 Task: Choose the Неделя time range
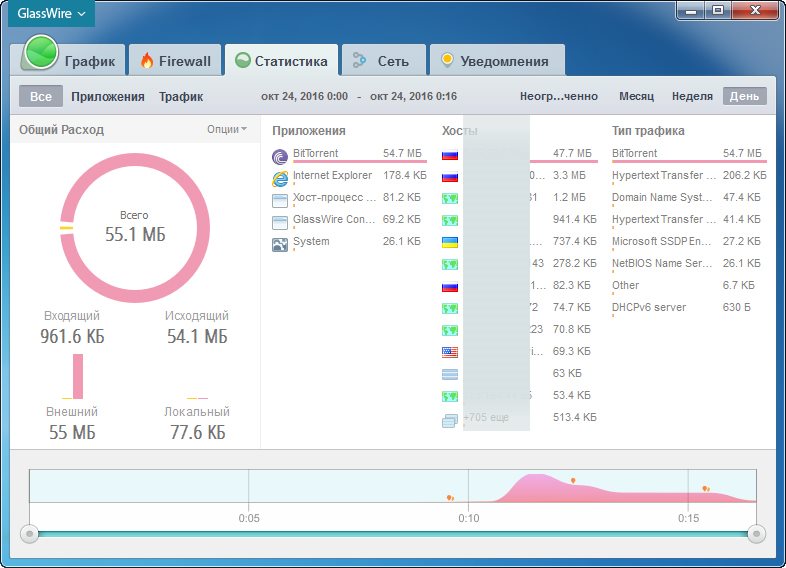692,96
